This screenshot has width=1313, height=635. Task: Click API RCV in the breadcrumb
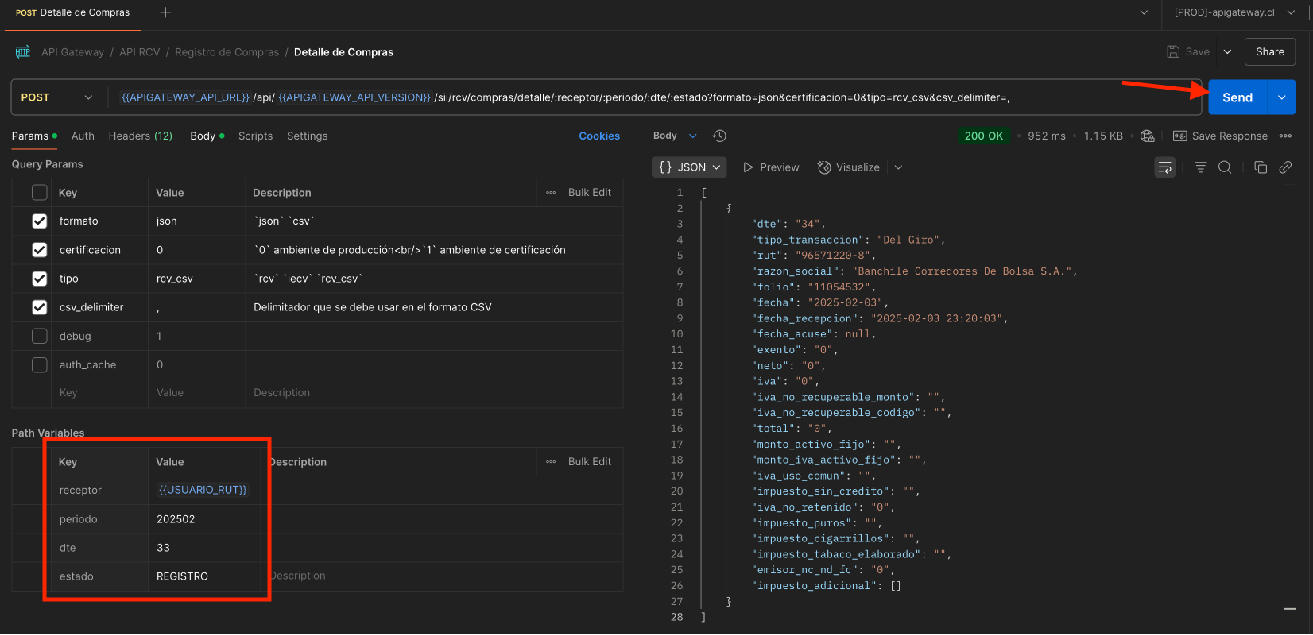click(x=142, y=52)
